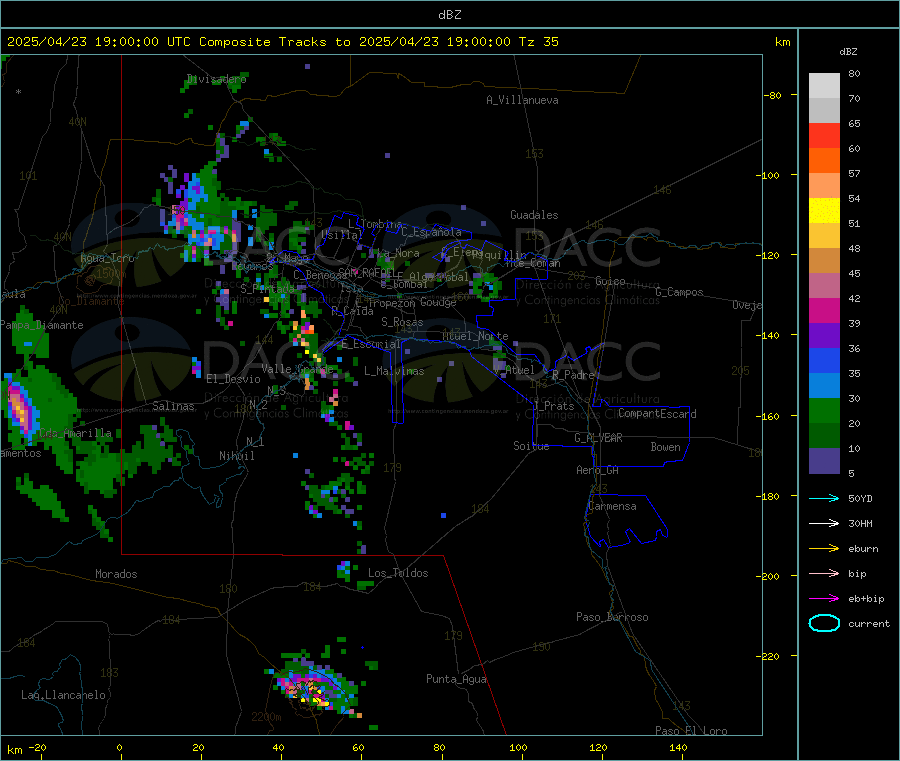The height and width of the screenshot is (761, 900).
Task: Select the 51-54 dBZ yellow swatch
Action: pos(824,211)
